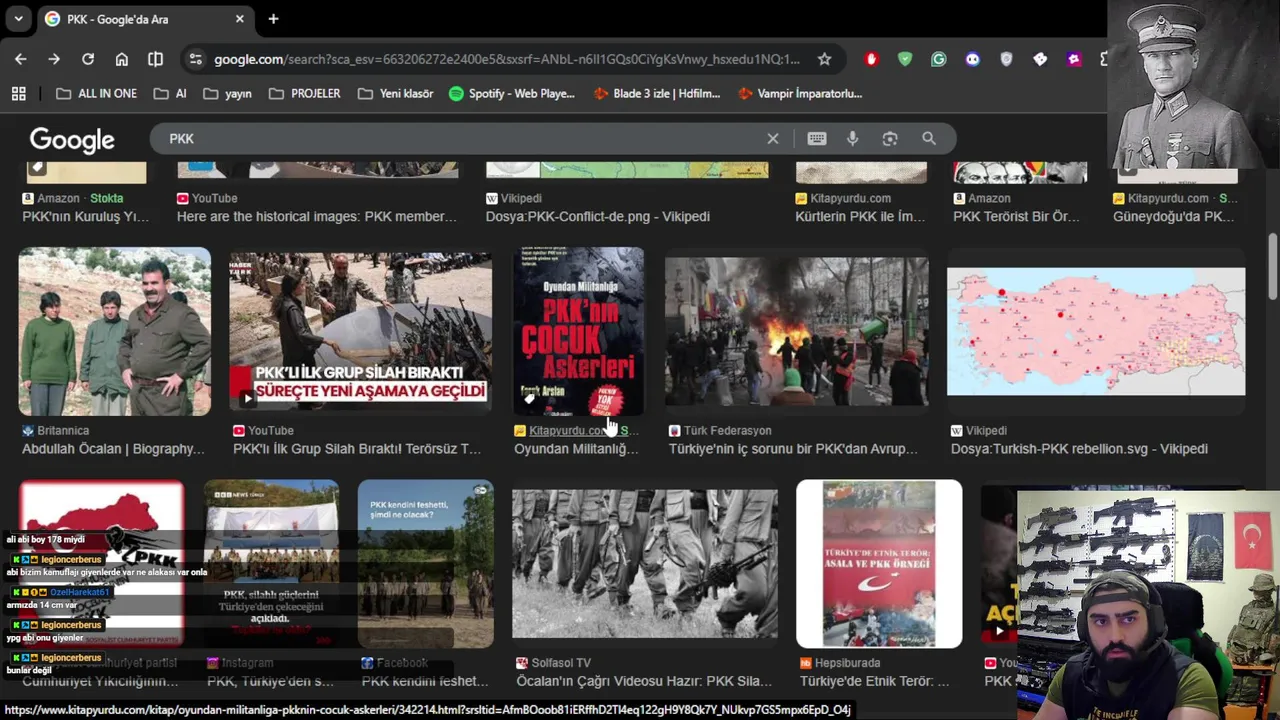Start voice search with microphone
Viewport: 1280px width, 720px height.
coord(852,138)
